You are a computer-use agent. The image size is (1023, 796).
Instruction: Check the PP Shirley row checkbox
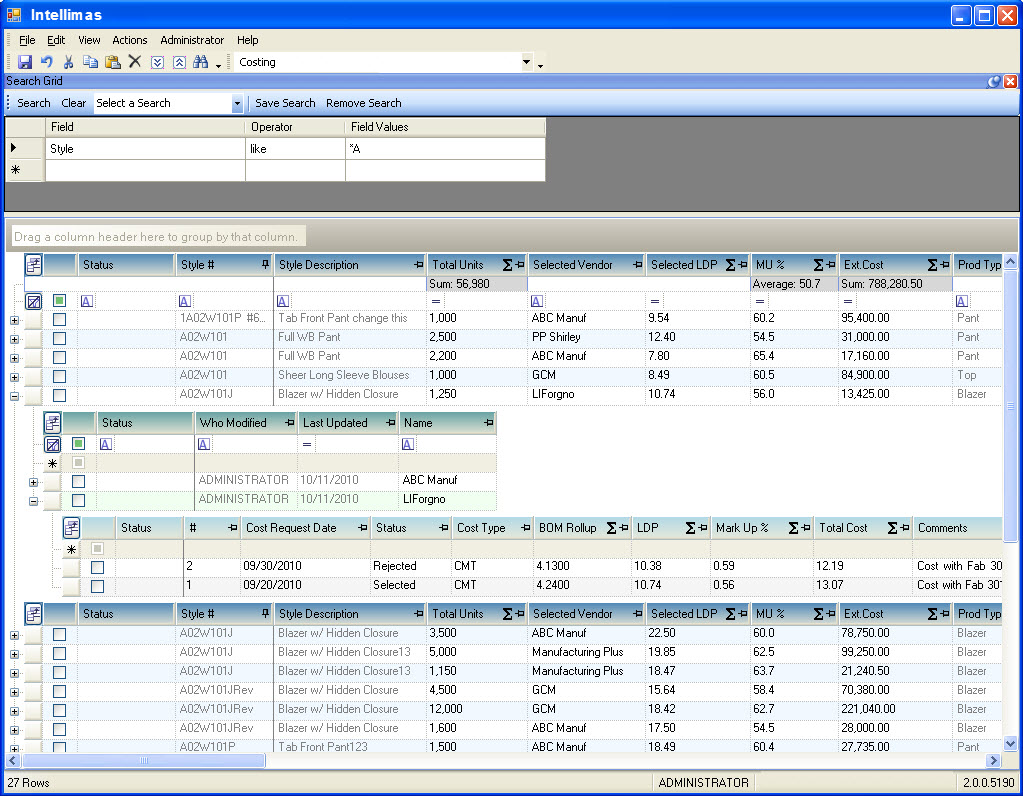pos(60,338)
